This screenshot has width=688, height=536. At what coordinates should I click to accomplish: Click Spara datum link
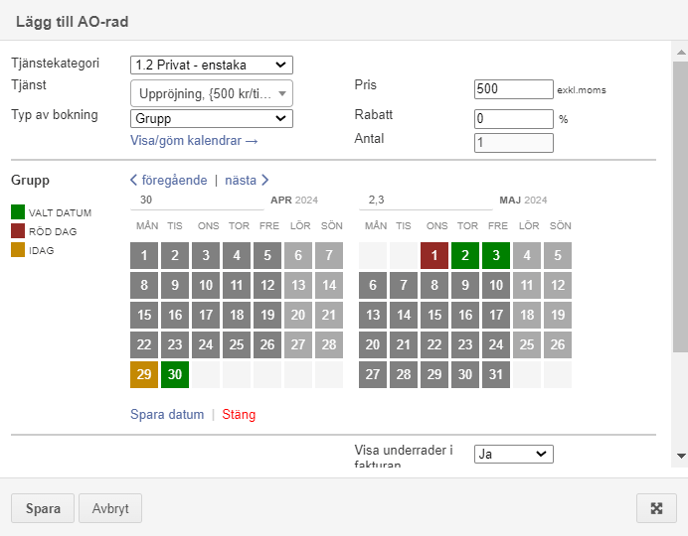pyautogui.click(x=167, y=415)
